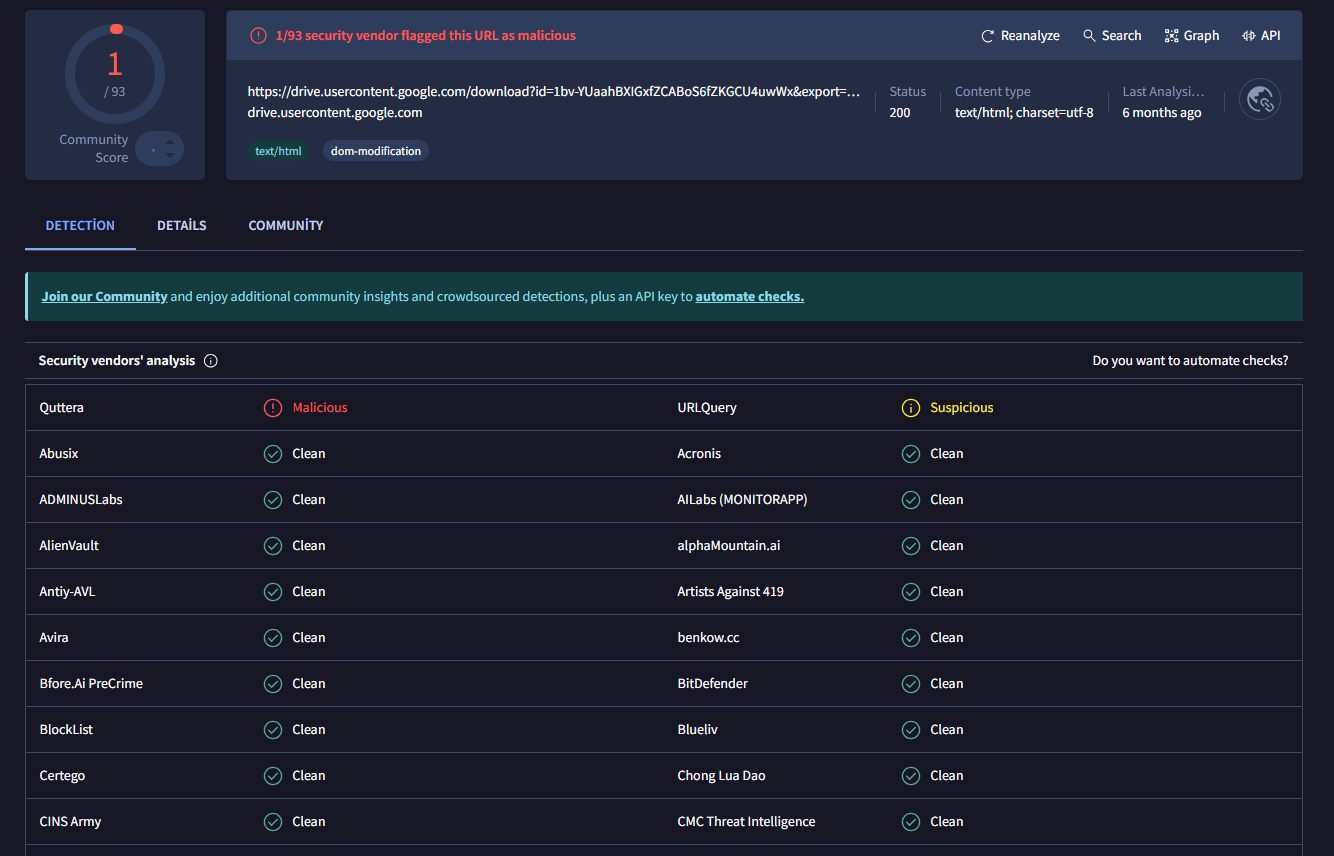Image resolution: width=1334 pixels, height=856 pixels.
Task: Open the Graph view icon
Action: (1171, 36)
